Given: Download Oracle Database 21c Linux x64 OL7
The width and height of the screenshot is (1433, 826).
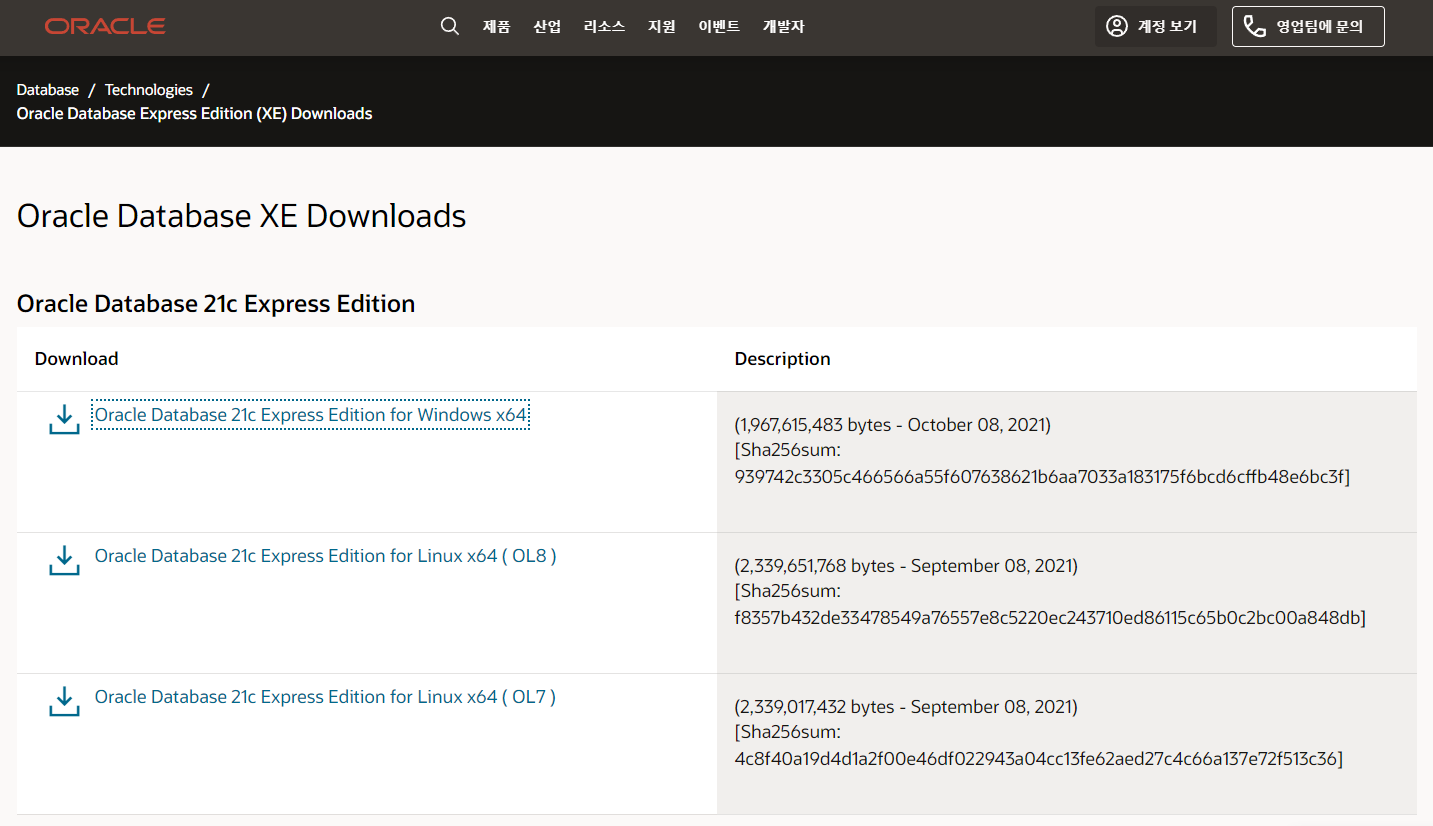Looking at the screenshot, I should tap(325, 696).
